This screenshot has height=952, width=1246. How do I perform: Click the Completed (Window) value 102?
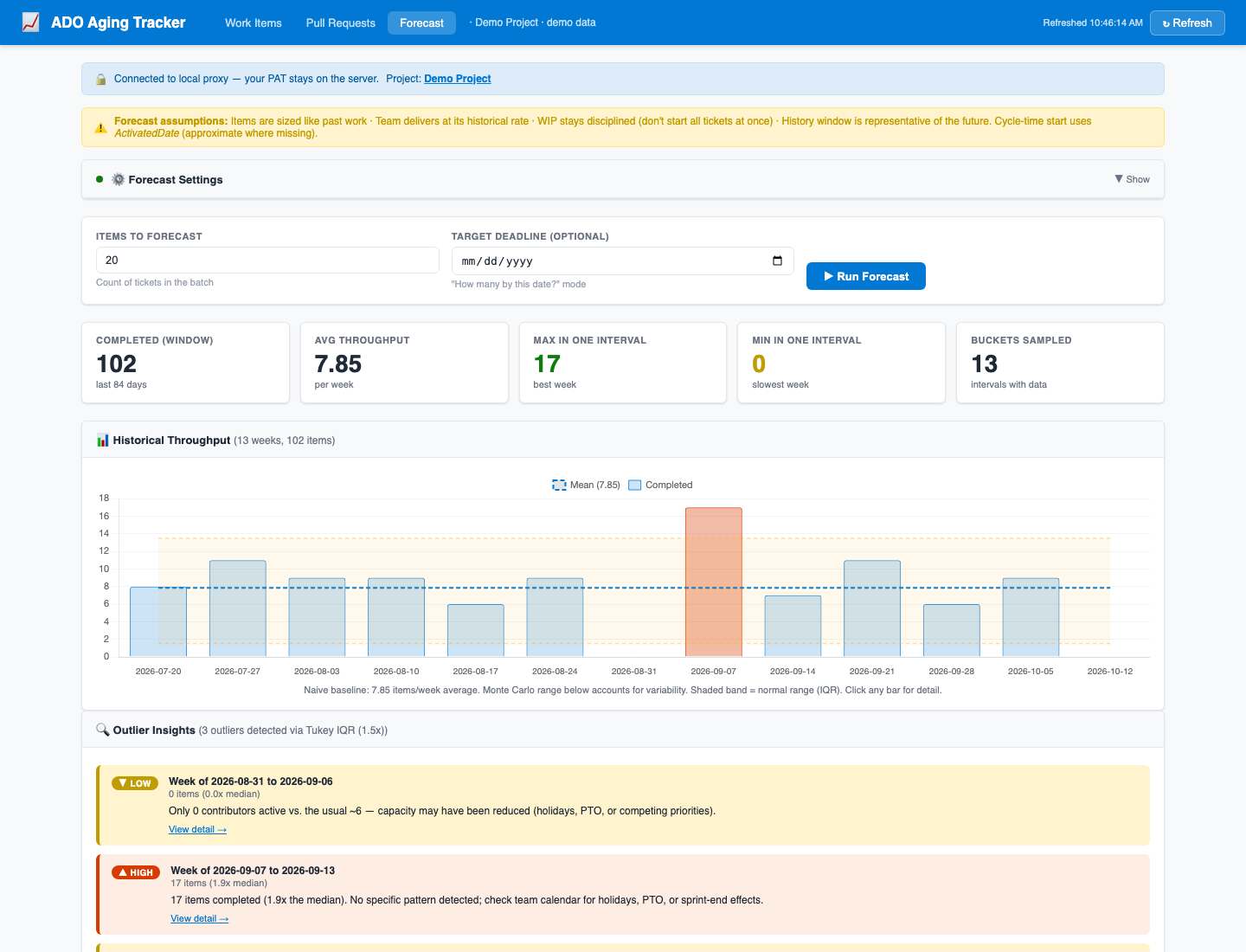coord(117,363)
